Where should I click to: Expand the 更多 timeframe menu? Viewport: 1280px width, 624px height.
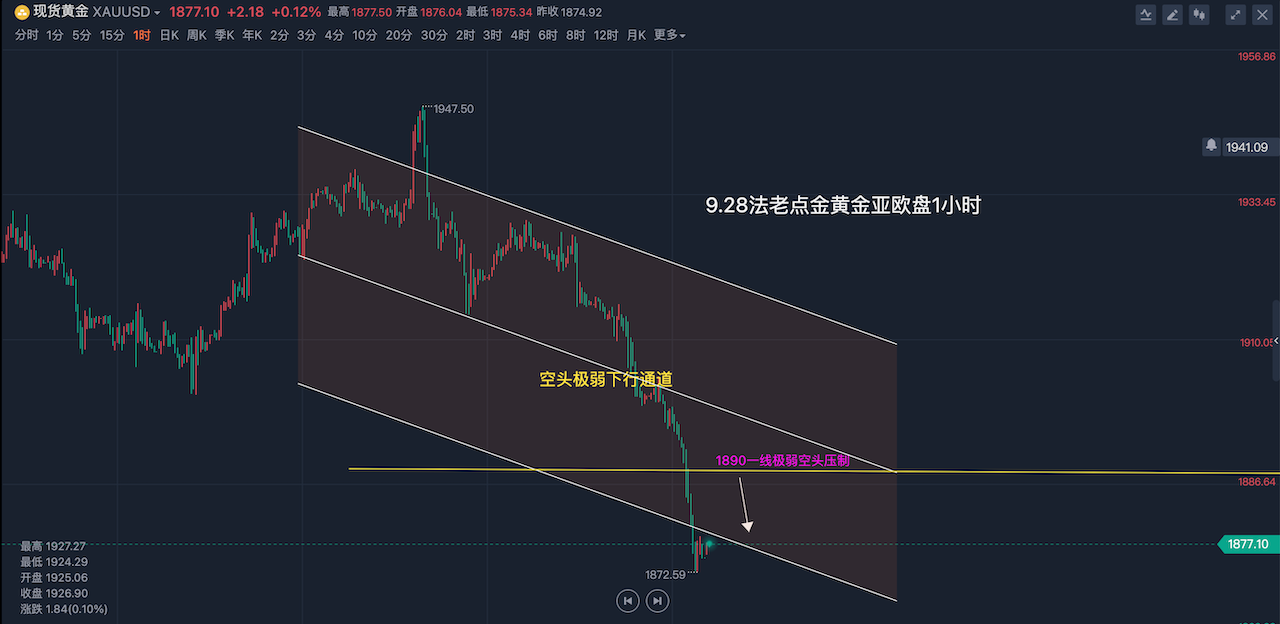point(669,35)
